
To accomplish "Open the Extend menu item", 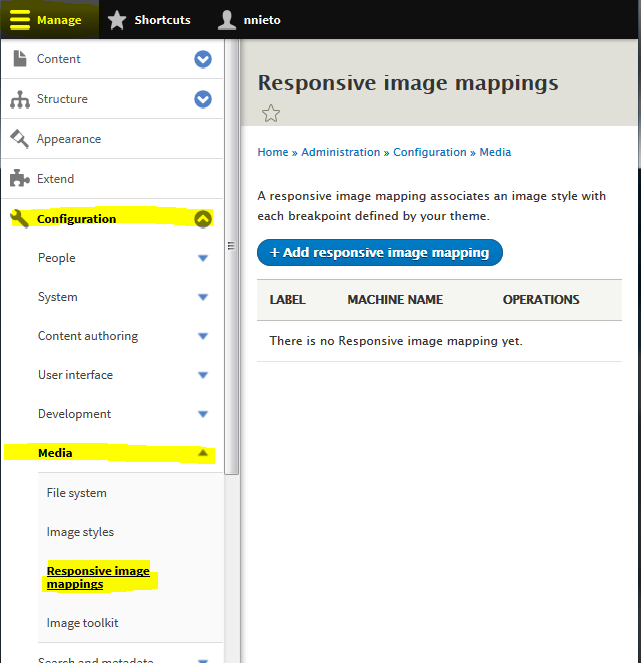I will (55, 179).
